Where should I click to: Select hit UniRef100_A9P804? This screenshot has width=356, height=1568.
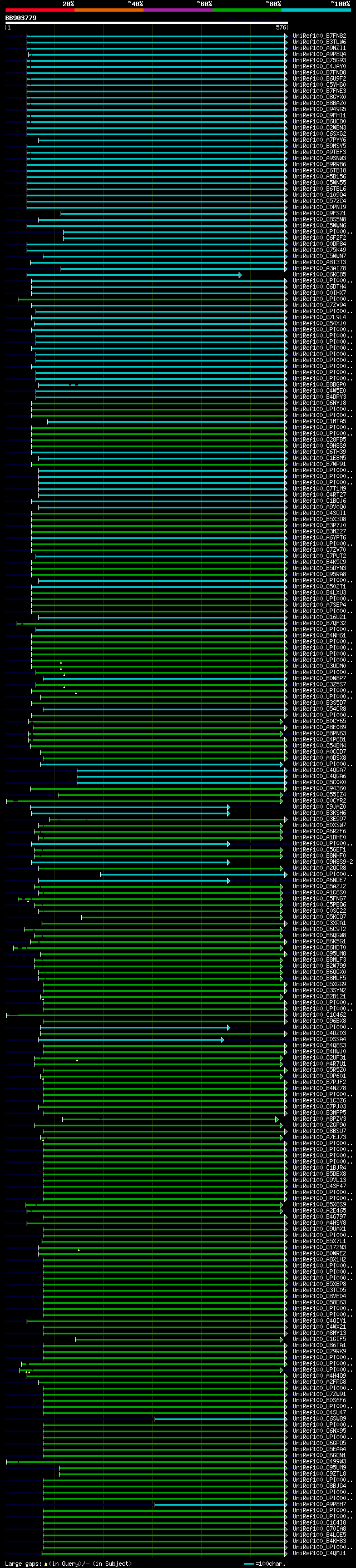319,54
